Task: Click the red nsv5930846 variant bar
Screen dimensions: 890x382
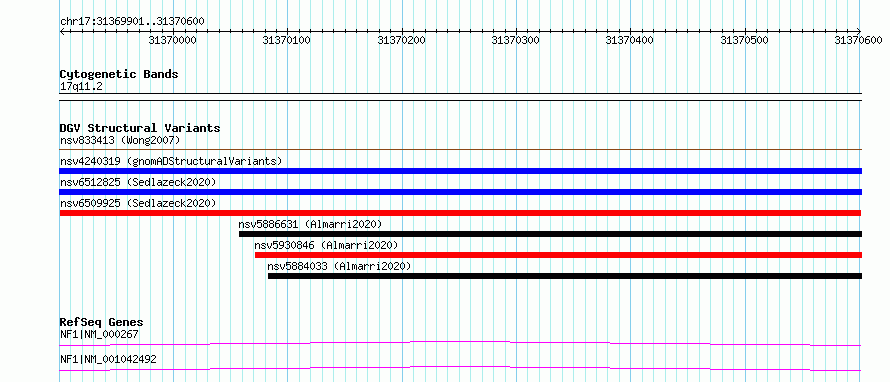Action: 559,255
